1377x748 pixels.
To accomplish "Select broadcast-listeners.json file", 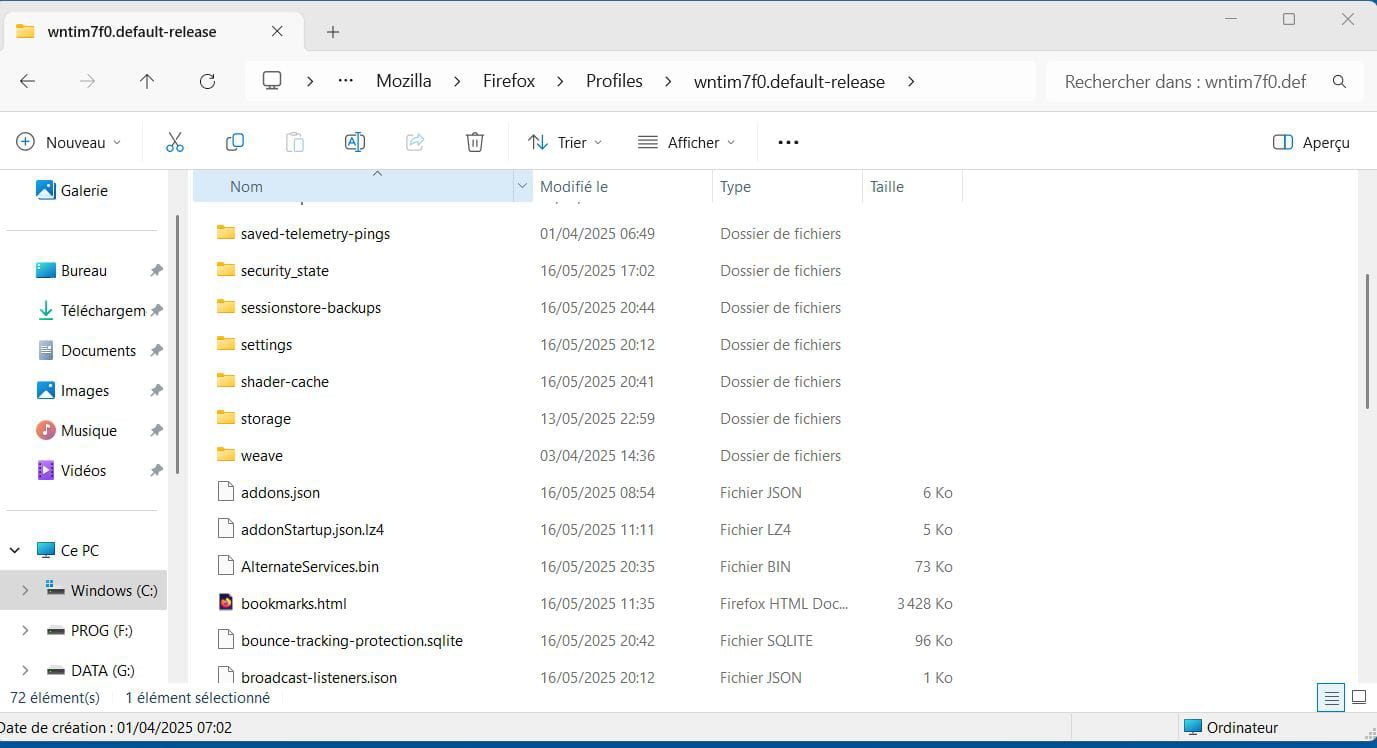I will (x=319, y=677).
